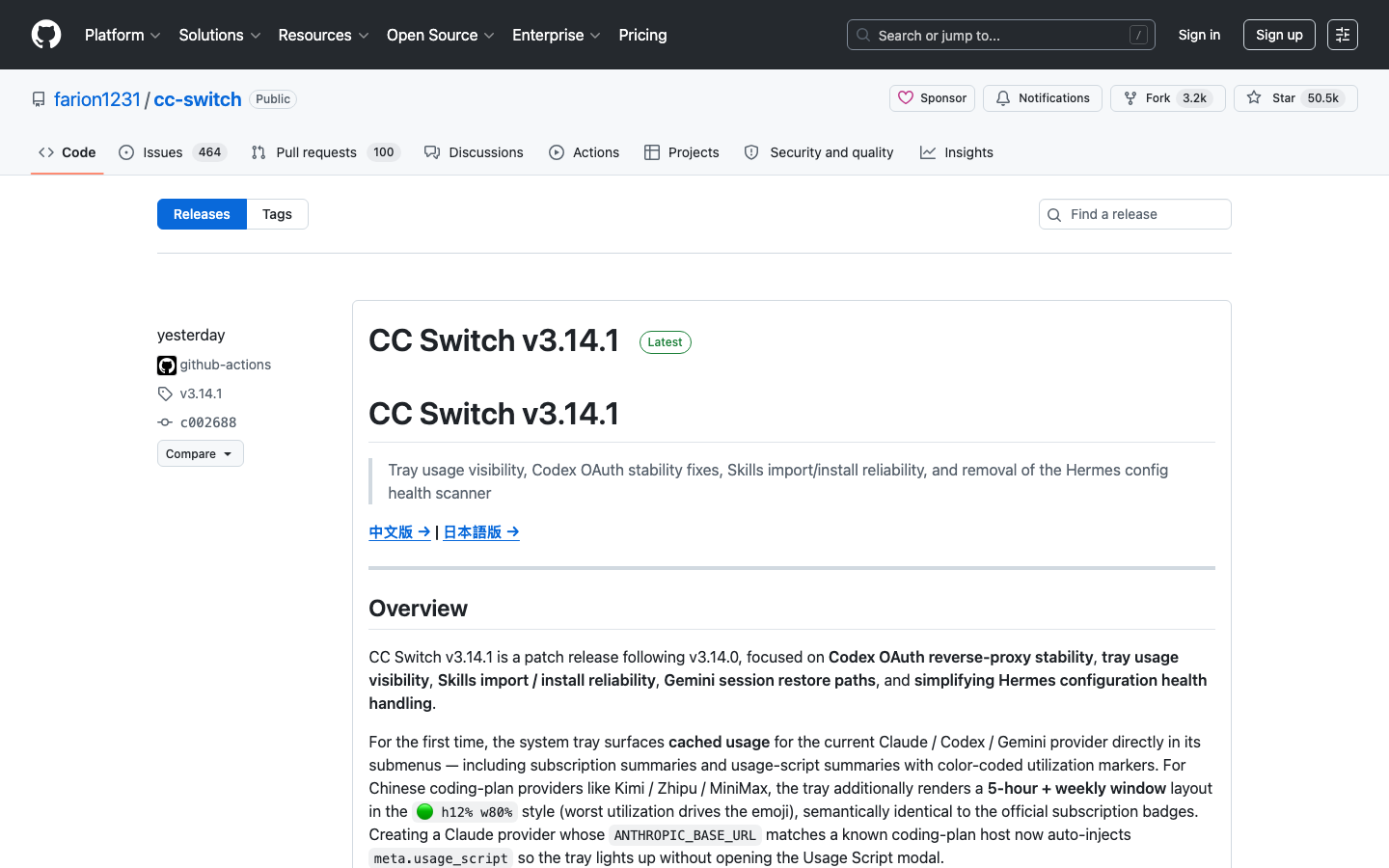This screenshot has width=1389, height=868.
Task: Open the command palette icon in the header
Action: coord(1343,35)
